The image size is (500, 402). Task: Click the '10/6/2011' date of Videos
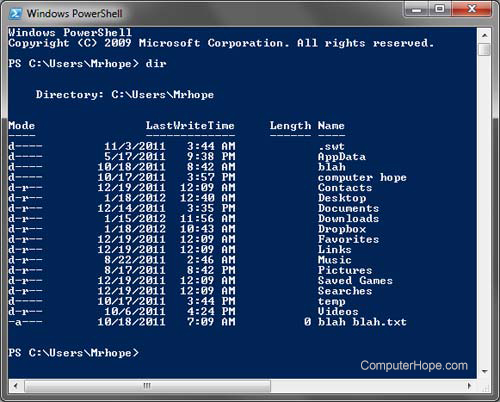coord(135,312)
